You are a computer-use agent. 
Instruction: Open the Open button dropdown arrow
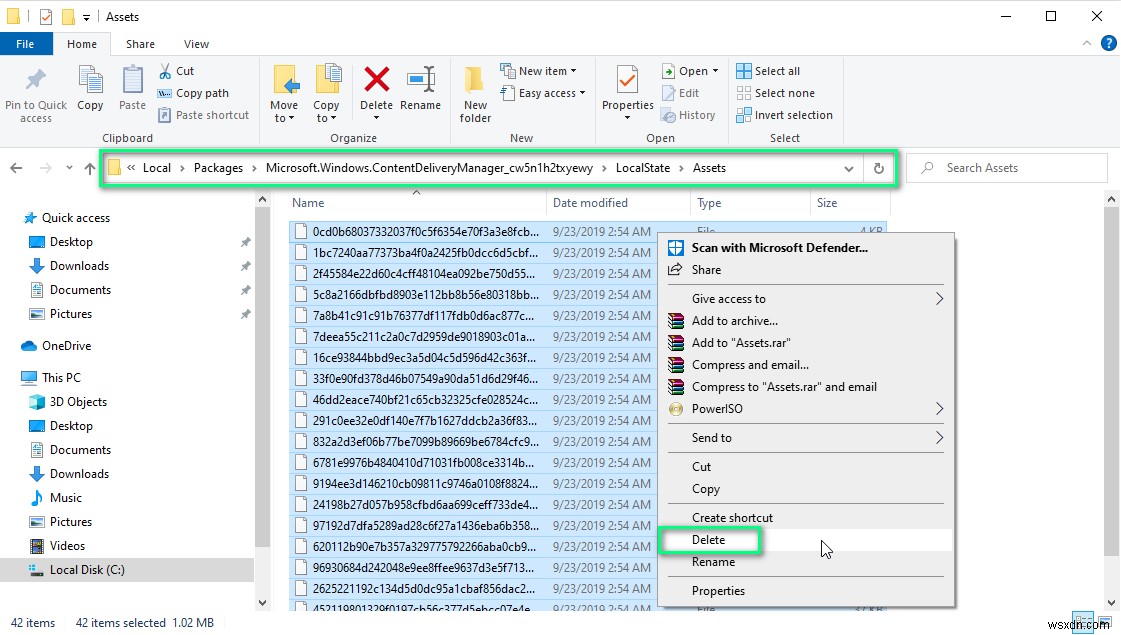click(x=715, y=71)
